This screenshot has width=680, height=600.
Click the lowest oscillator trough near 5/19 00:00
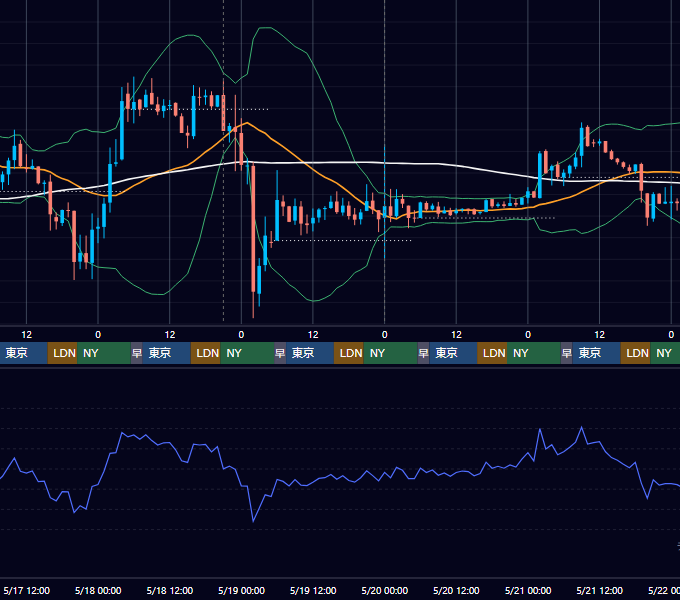point(253,521)
